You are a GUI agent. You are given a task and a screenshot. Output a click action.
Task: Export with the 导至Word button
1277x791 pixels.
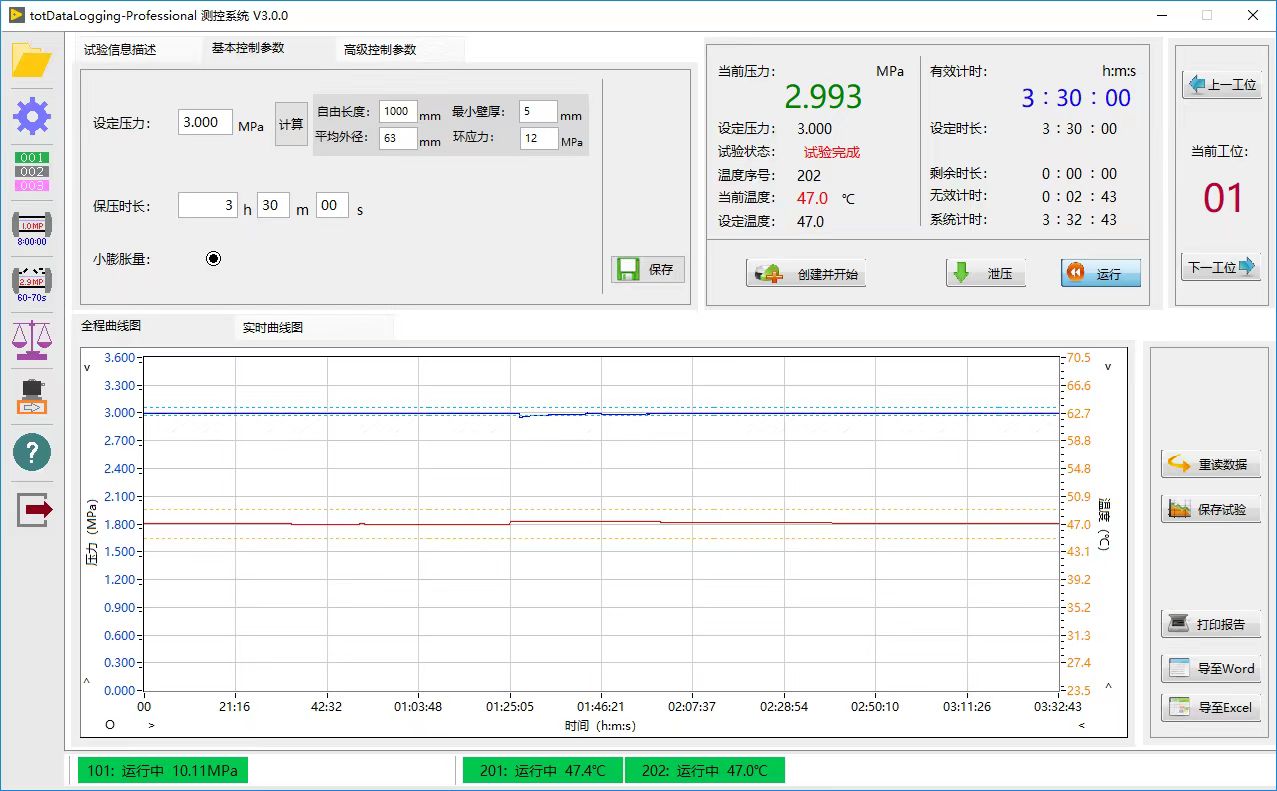point(1211,668)
